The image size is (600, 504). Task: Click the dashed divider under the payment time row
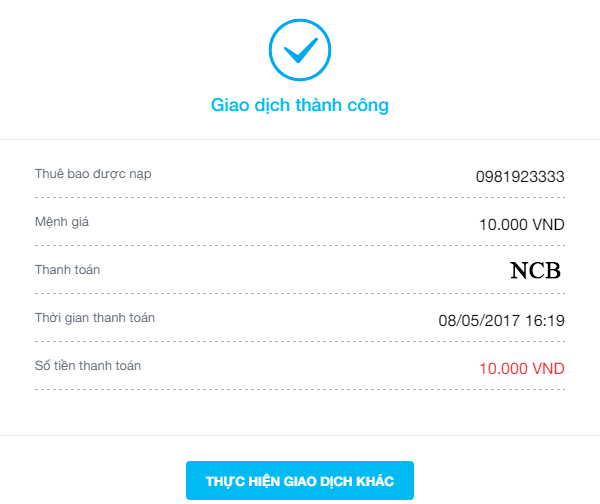tap(300, 341)
